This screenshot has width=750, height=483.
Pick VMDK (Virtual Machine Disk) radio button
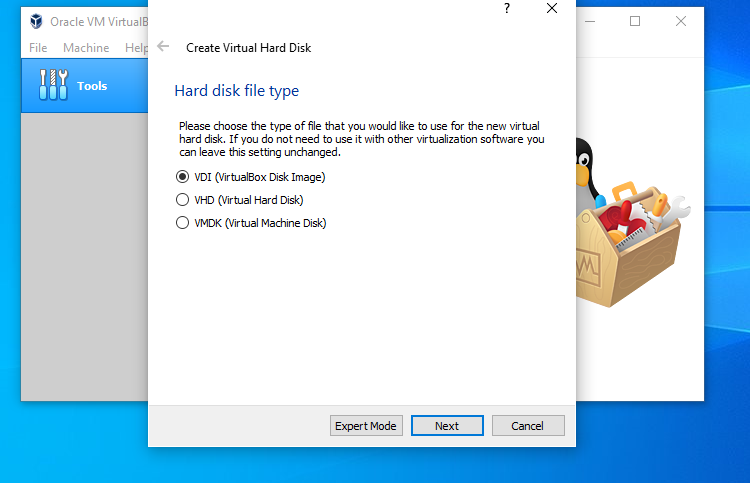(251, 223)
